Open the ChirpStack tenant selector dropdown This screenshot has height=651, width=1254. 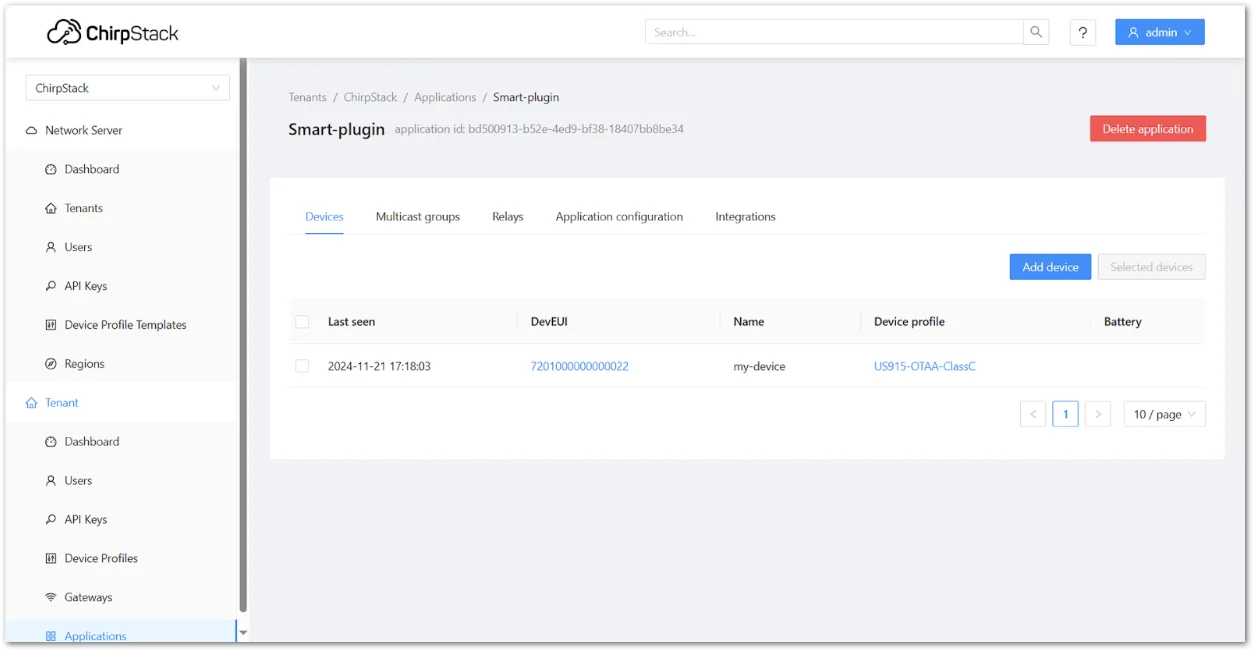(127, 88)
